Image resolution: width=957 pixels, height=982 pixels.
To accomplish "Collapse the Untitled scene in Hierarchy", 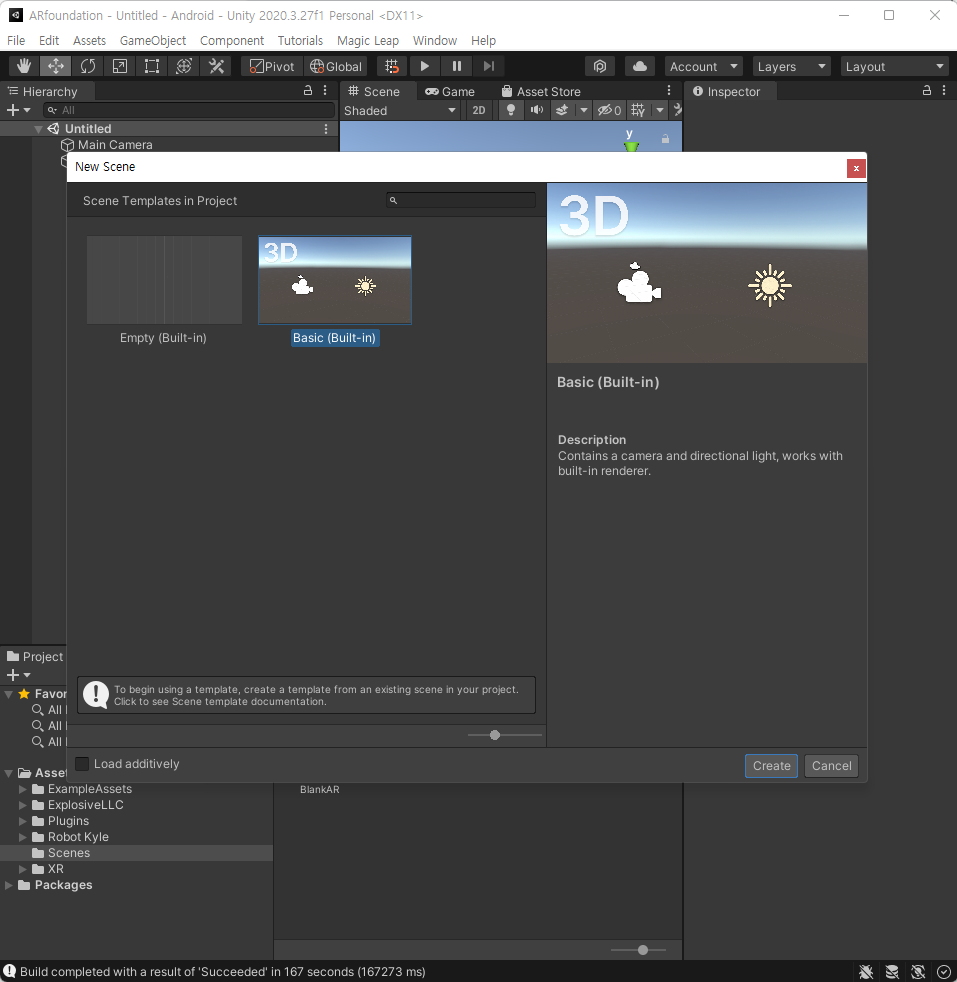I will tap(38, 129).
